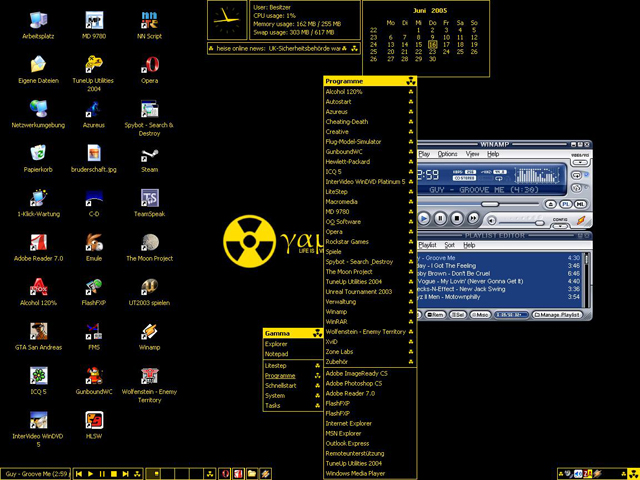Open the Winamp Config drop-down drawer

click(560, 227)
